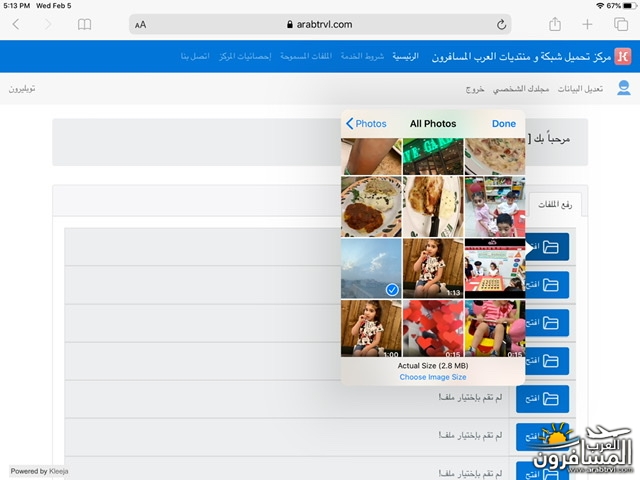Add new tab with plus icon
Screen dimensions: 640x480
tap(587, 24)
